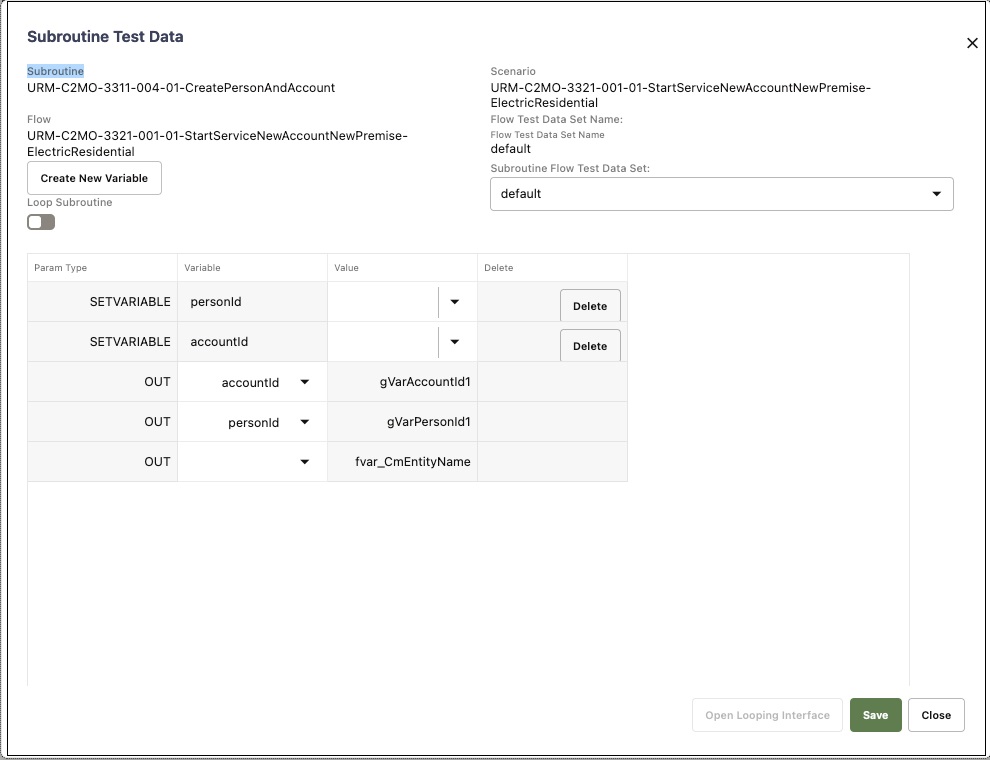Open OUT accountId variable dropdown
The image size is (990, 760).
(x=304, y=382)
